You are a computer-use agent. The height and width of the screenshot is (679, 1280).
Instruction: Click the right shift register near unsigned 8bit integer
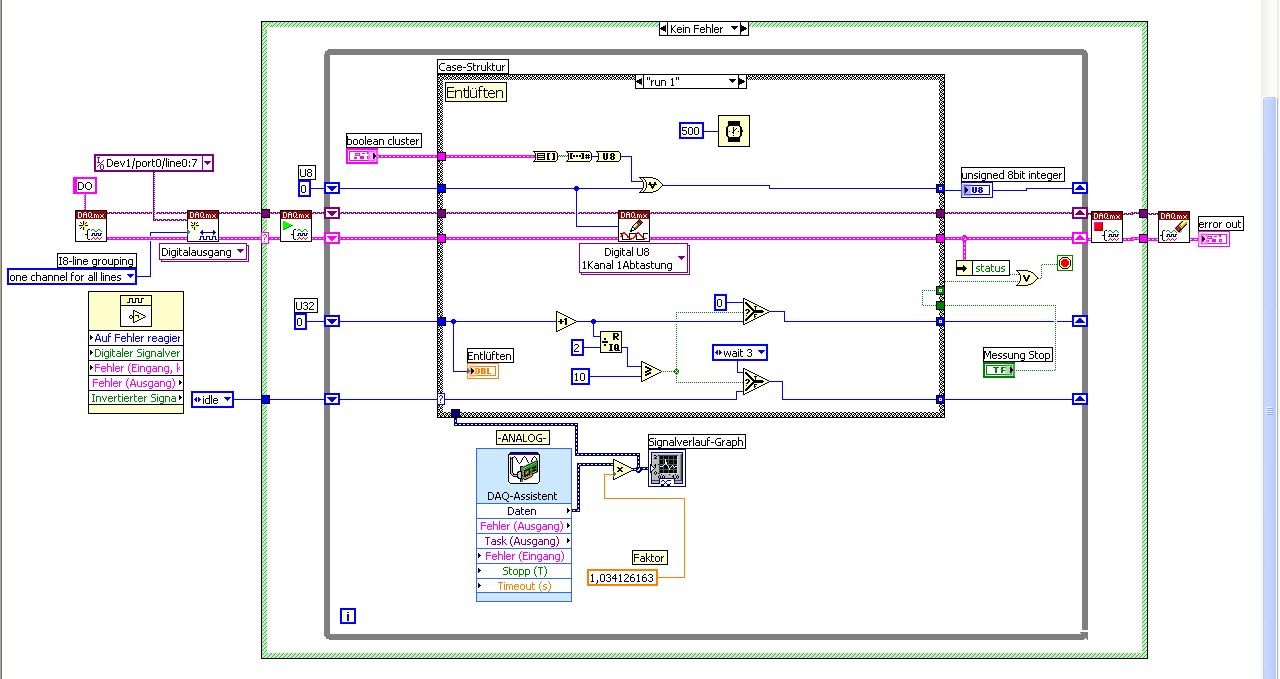click(1079, 188)
